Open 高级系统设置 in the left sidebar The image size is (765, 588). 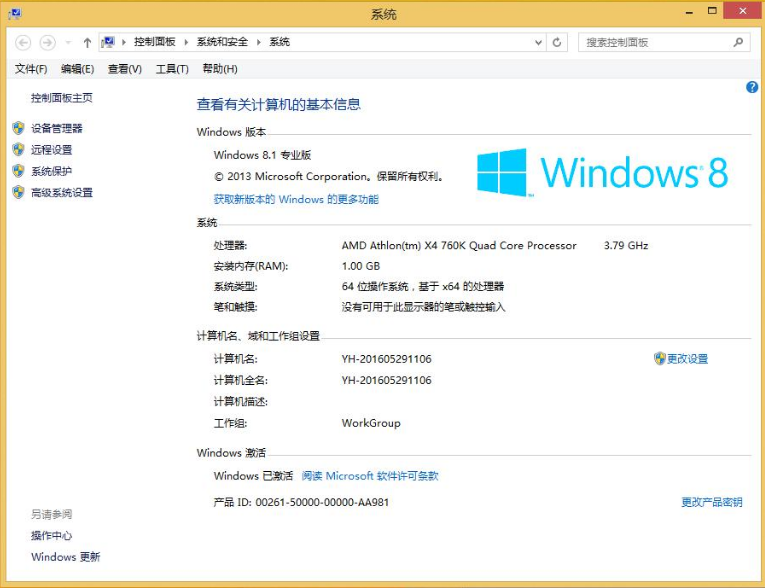coord(62,193)
